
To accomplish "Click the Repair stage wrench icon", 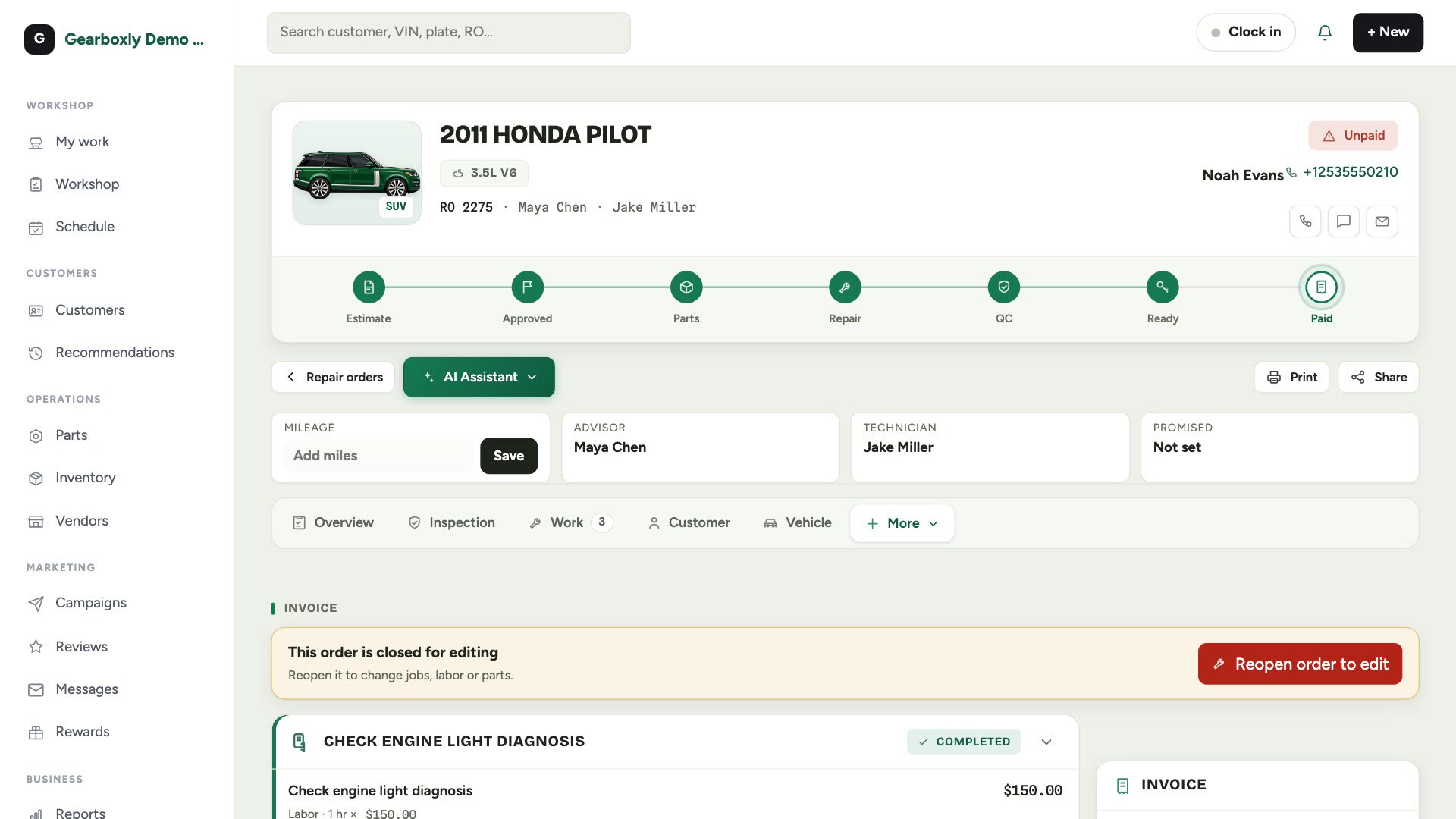I will [x=845, y=287].
